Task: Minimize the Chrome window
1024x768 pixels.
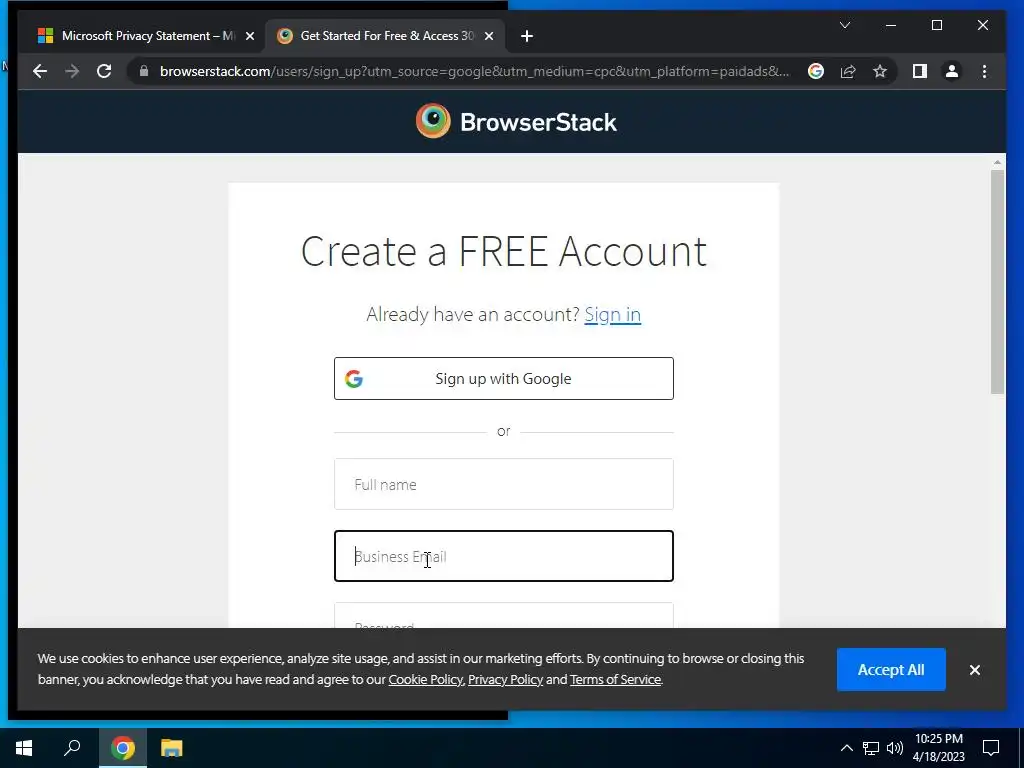Action: pyautogui.click(x=891, y=25)
